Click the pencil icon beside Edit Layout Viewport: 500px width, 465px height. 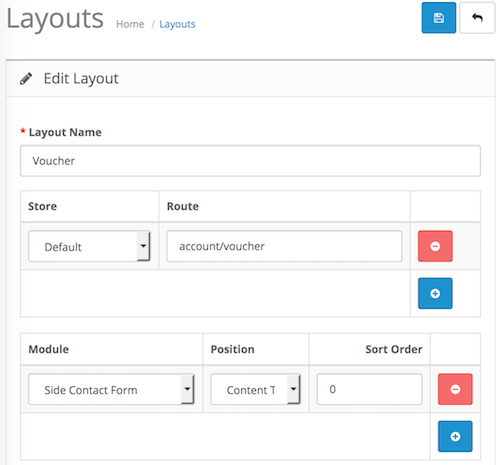point(26,79)
